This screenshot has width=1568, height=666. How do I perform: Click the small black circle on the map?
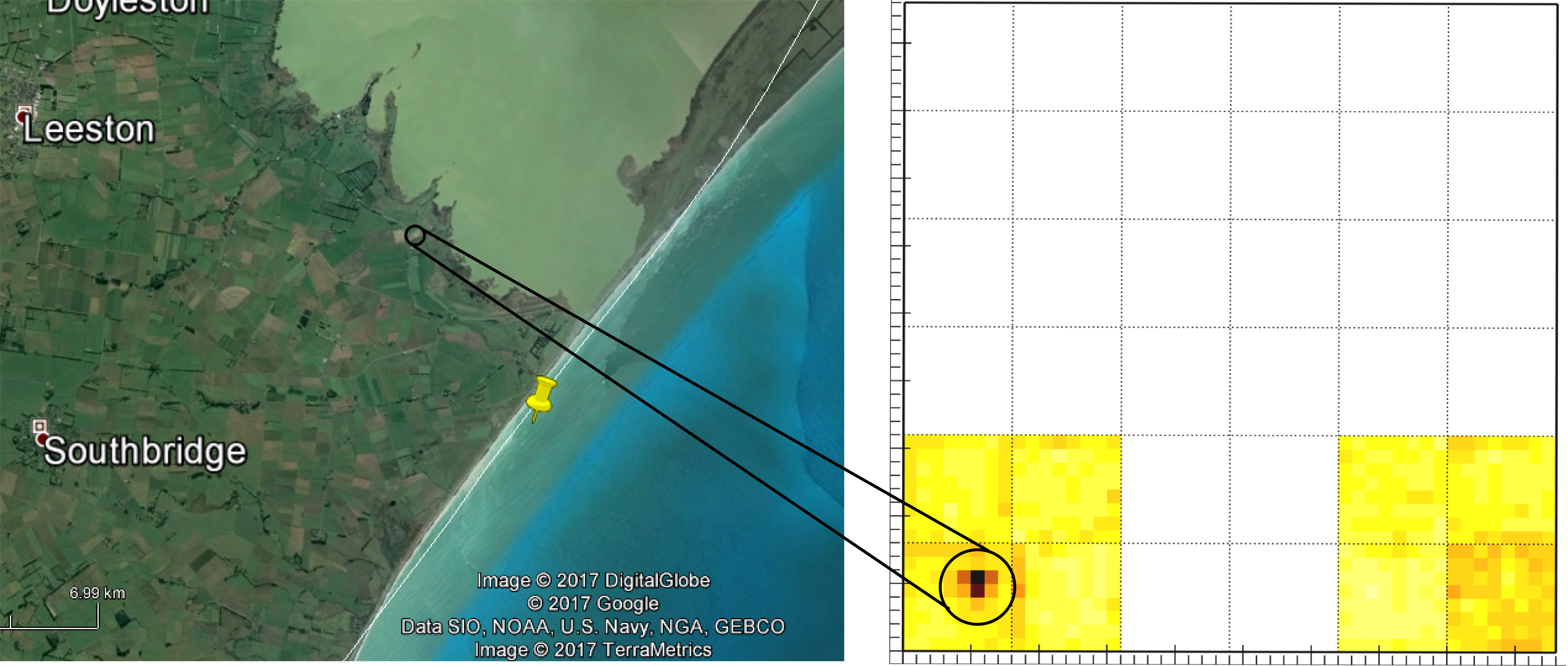pos(414,235)
